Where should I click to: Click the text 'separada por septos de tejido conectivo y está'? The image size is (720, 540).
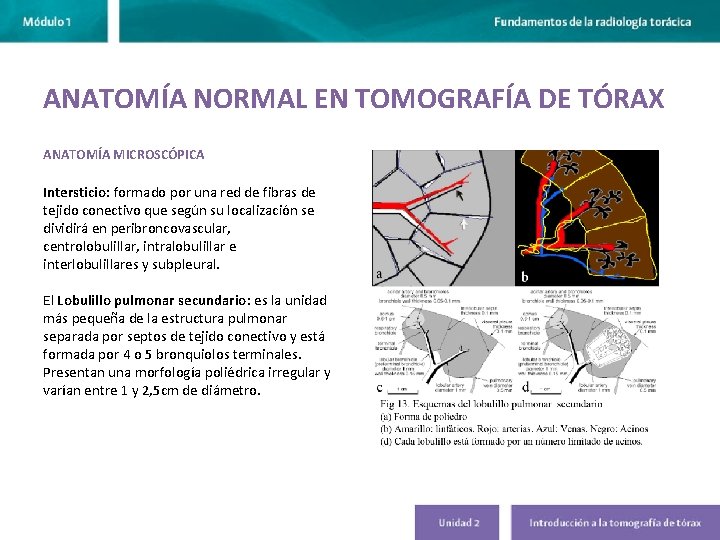[x=184, y=337]
